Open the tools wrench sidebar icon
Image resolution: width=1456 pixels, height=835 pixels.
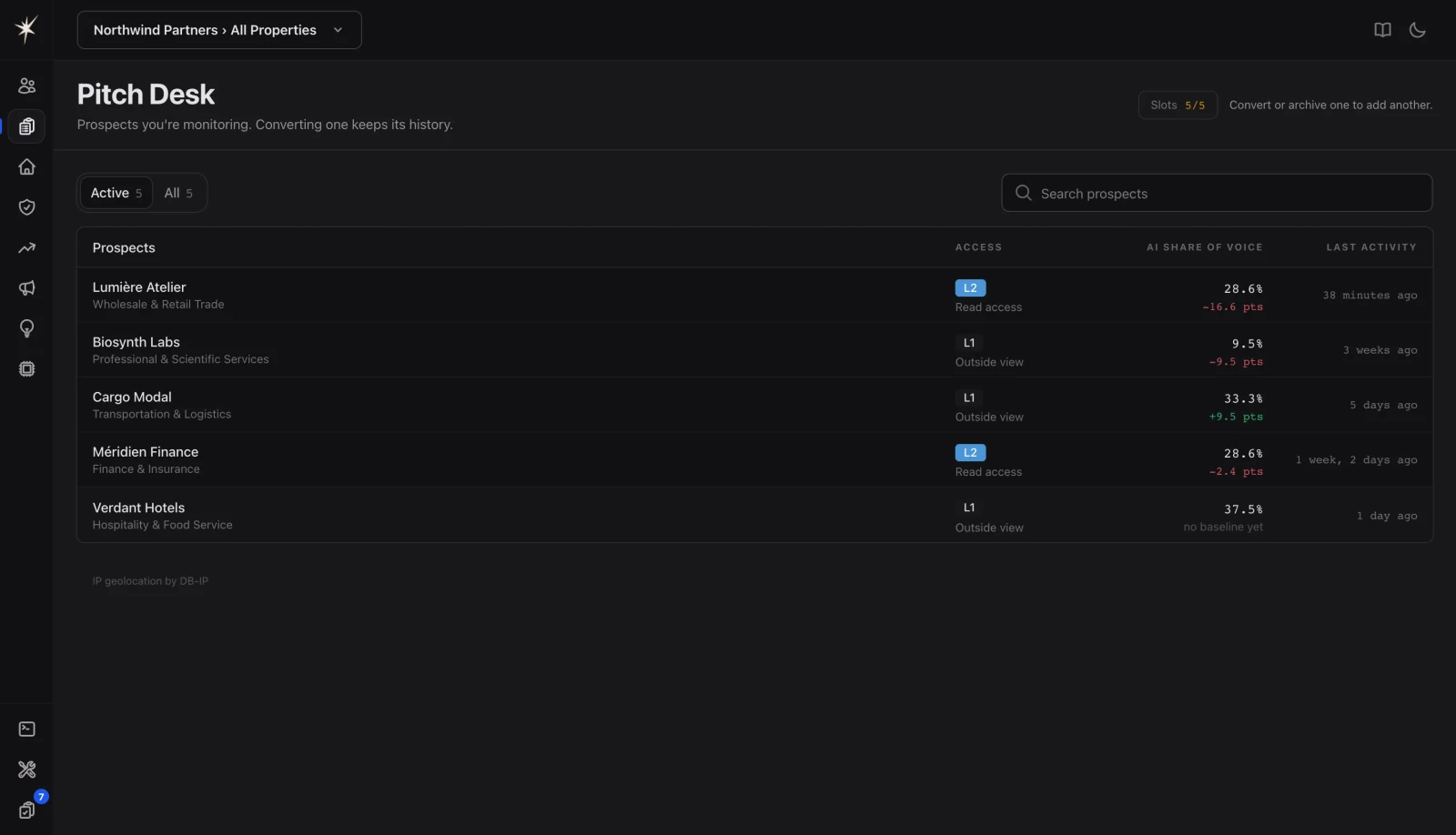[26, 770]
